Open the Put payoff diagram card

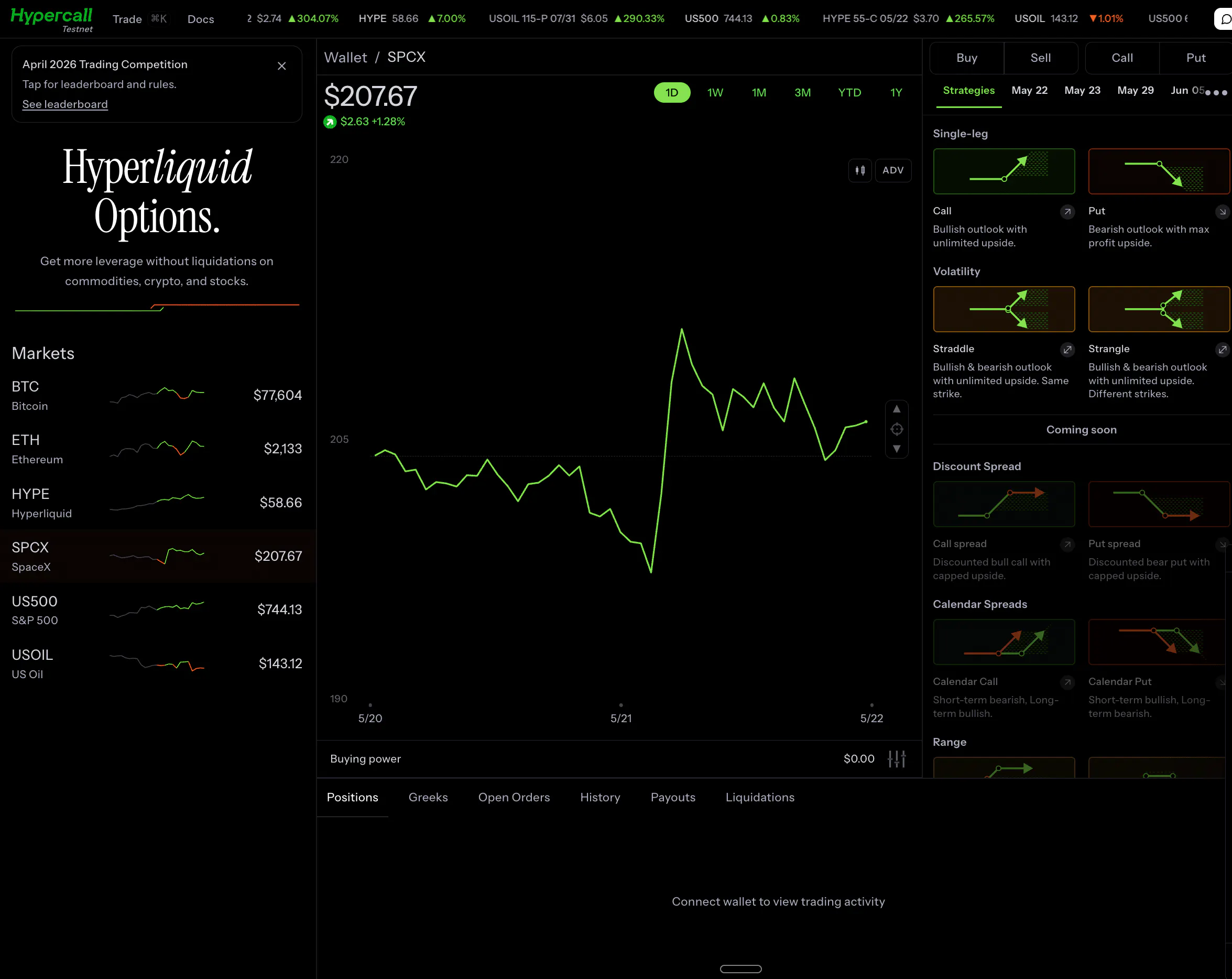click(x=1159, y=171)
